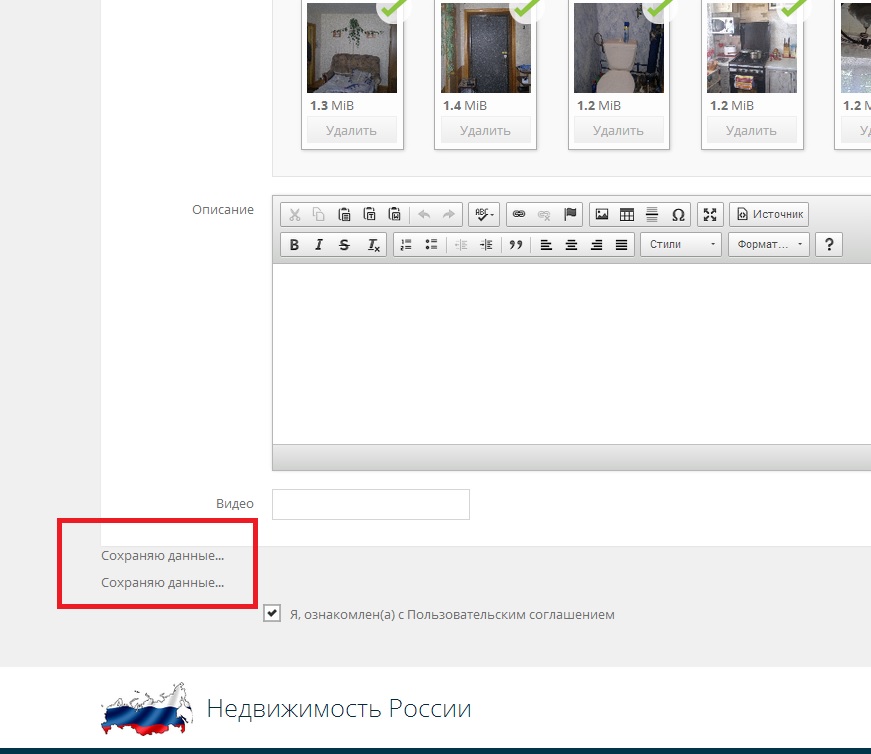Open special character (Omega) picker
871x754 pixels.
point(678,214)
